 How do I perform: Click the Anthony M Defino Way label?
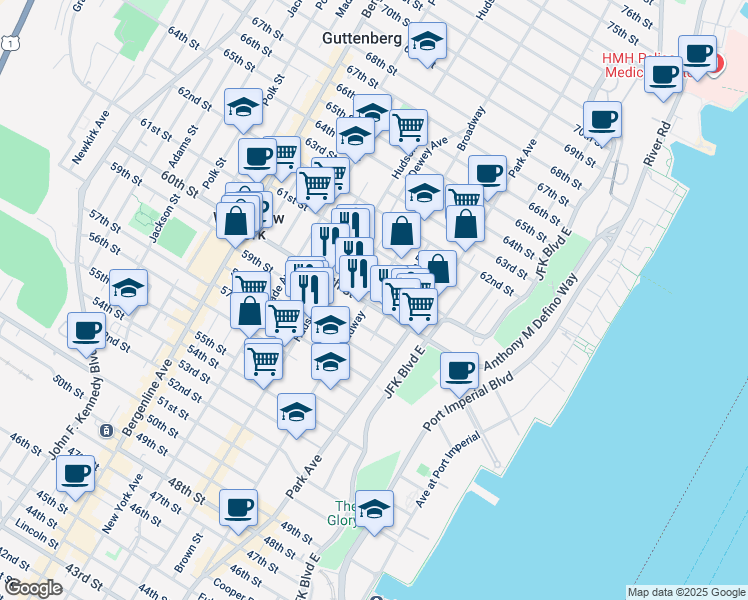coord(531,321)
